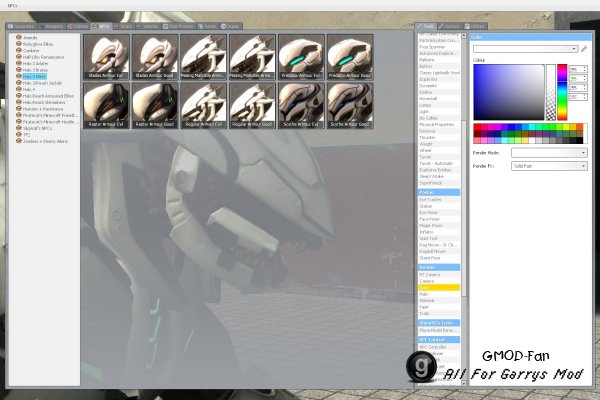Viewport: 600px width, 400px height.
Task: Select the Halo 4 category icon
Action: [x=18, y=89]
